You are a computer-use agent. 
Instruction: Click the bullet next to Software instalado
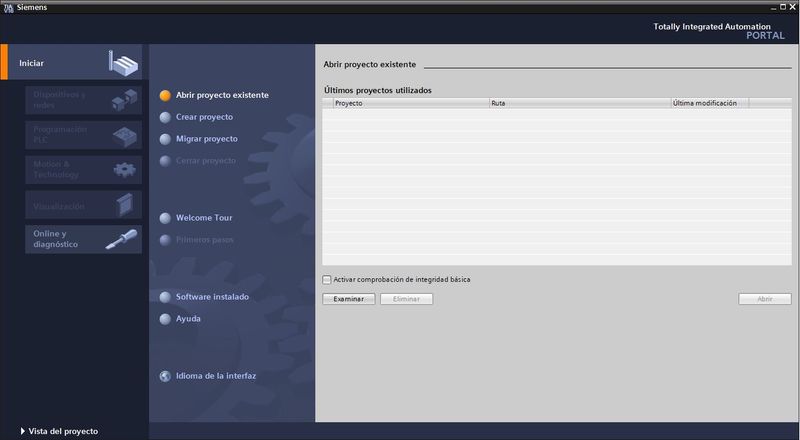(x=165, y=297)
